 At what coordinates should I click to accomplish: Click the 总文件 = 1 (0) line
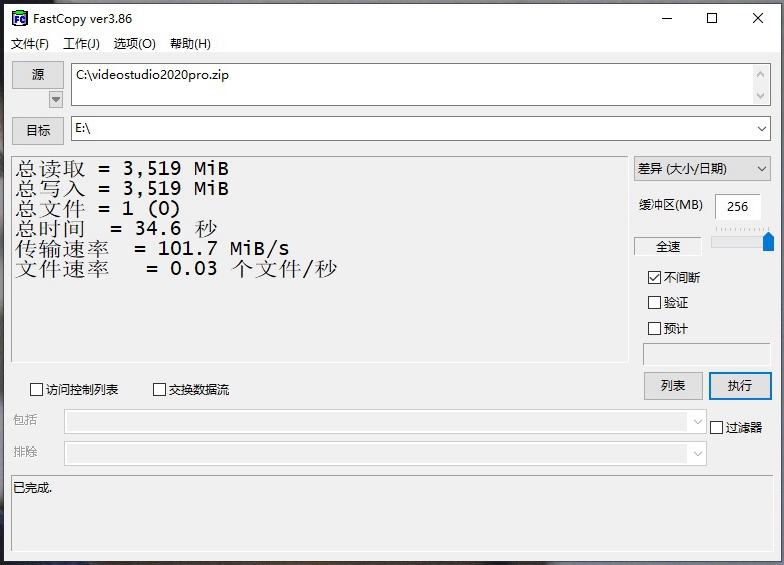point(98,208)
